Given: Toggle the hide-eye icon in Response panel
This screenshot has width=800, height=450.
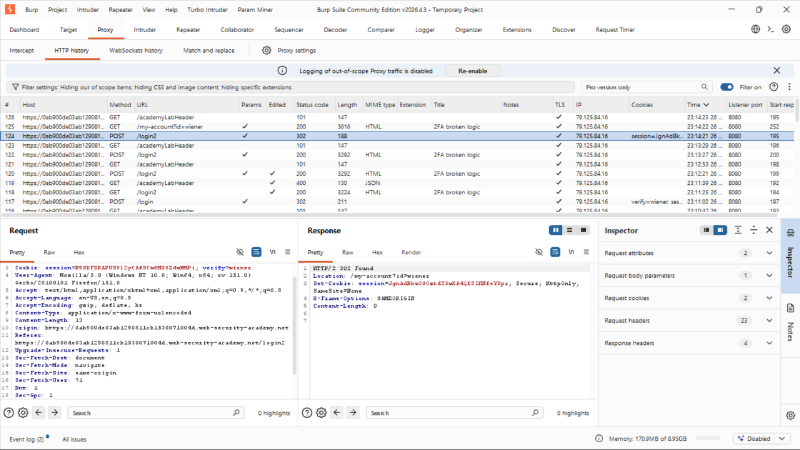Looking at the screenshot, I should coord(539,252).
